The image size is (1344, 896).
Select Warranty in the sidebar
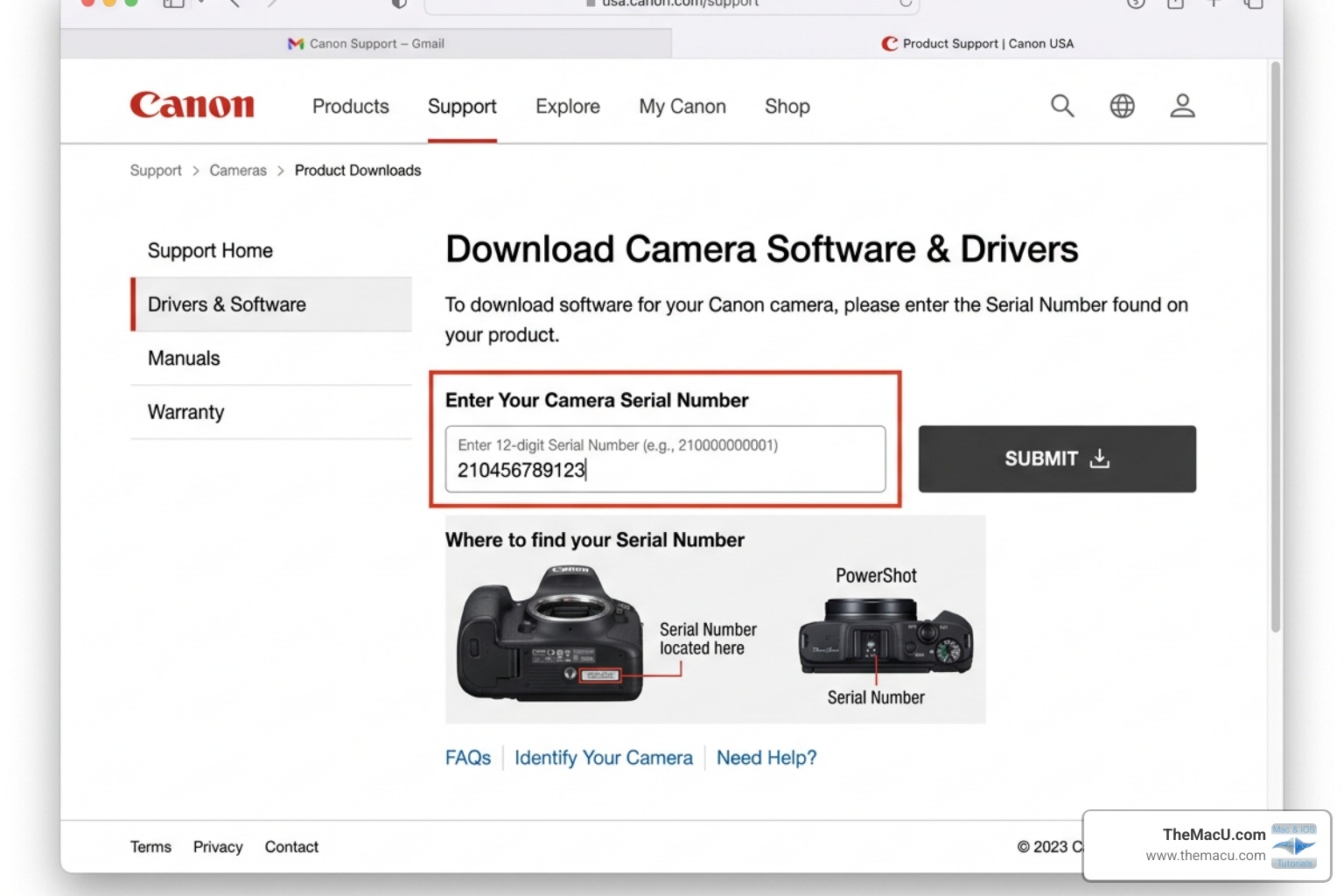click(x=185, y=411)
